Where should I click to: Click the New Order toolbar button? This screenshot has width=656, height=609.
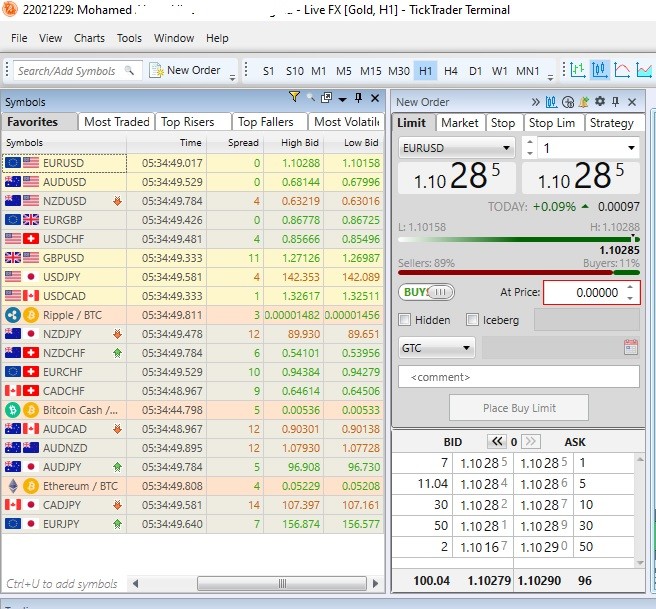[185, 70]
